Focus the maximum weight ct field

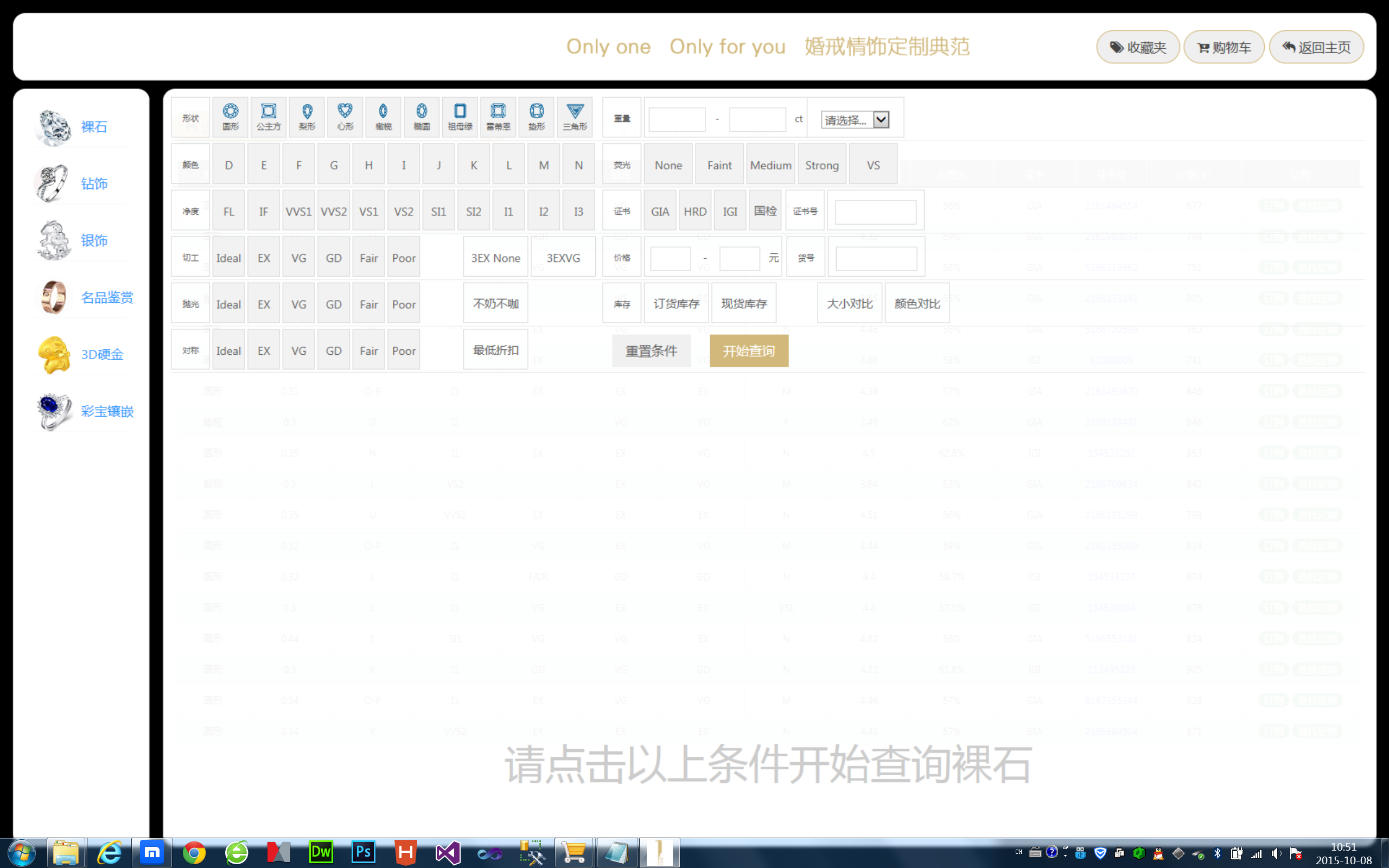click(757, 119)
